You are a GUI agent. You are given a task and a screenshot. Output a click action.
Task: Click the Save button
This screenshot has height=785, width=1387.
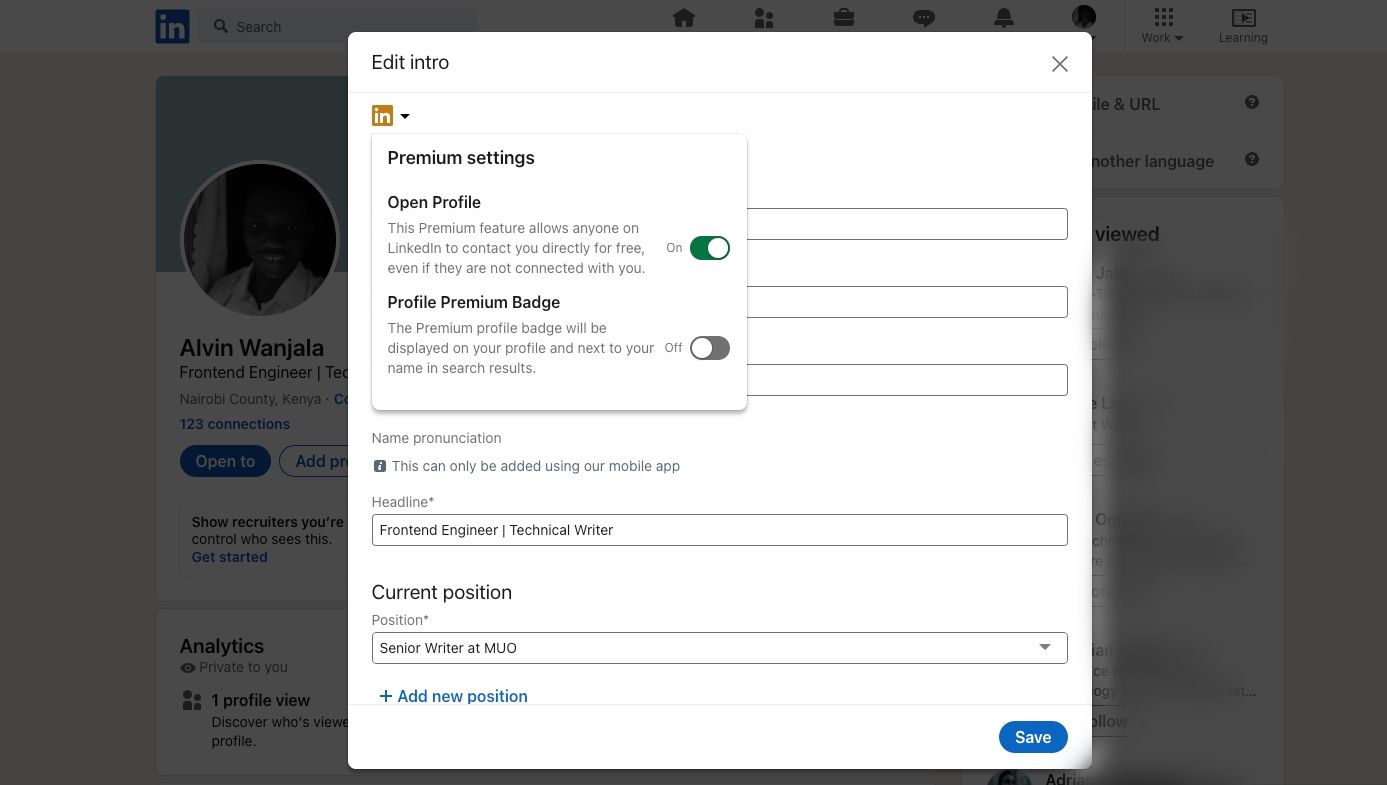pyautogui.click(x=1032, y=737)
